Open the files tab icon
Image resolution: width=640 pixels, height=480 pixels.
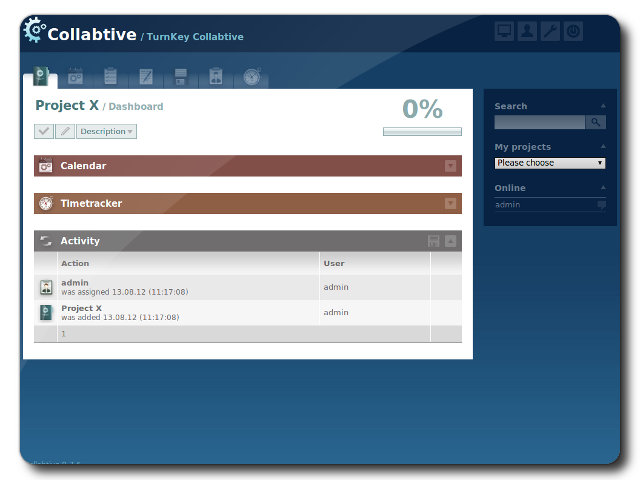181,76
